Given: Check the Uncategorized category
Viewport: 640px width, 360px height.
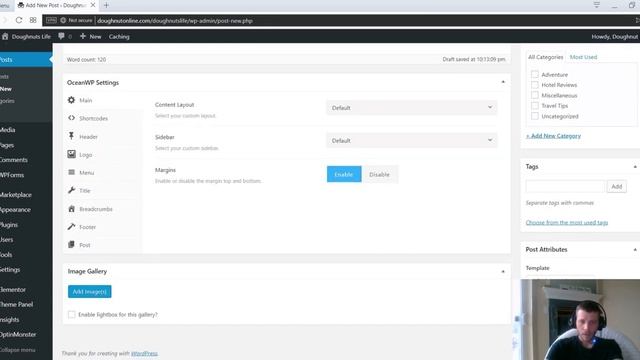Looking at the screenshot, I should (x=535, y=116).
